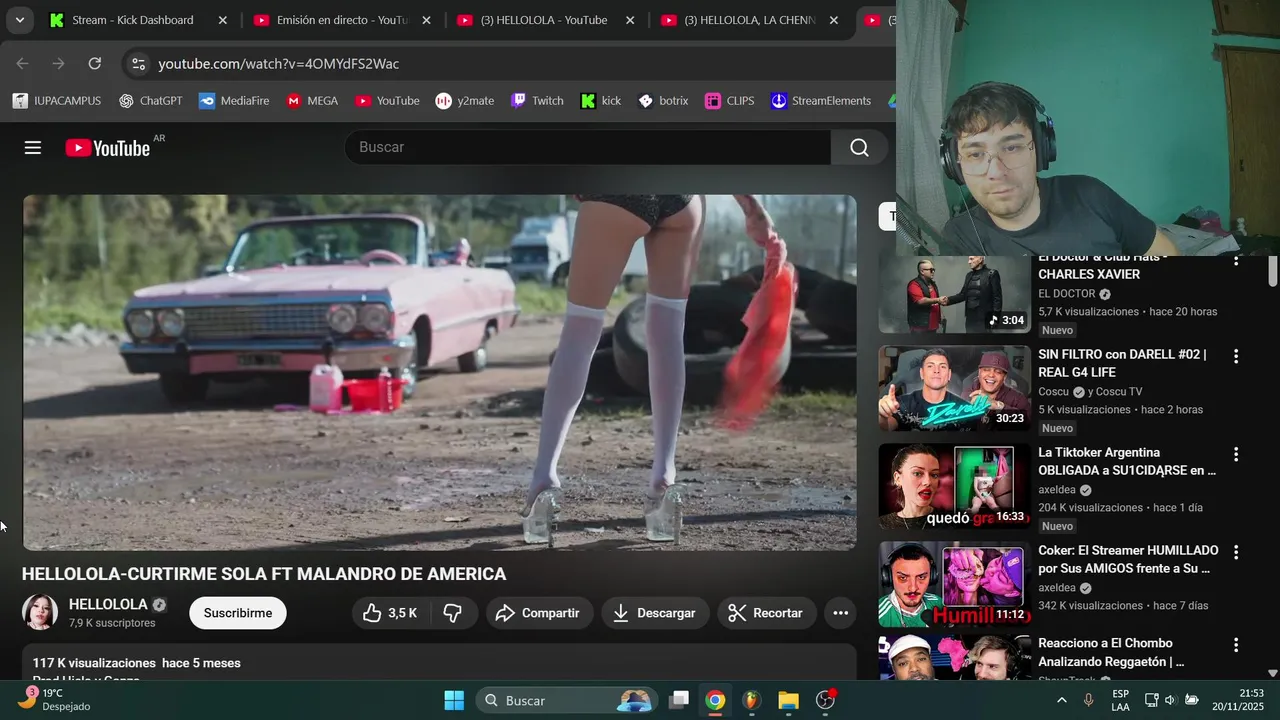
Task: Open options menu for Reacciono a El Chombo
Action: coord(1236,645)
